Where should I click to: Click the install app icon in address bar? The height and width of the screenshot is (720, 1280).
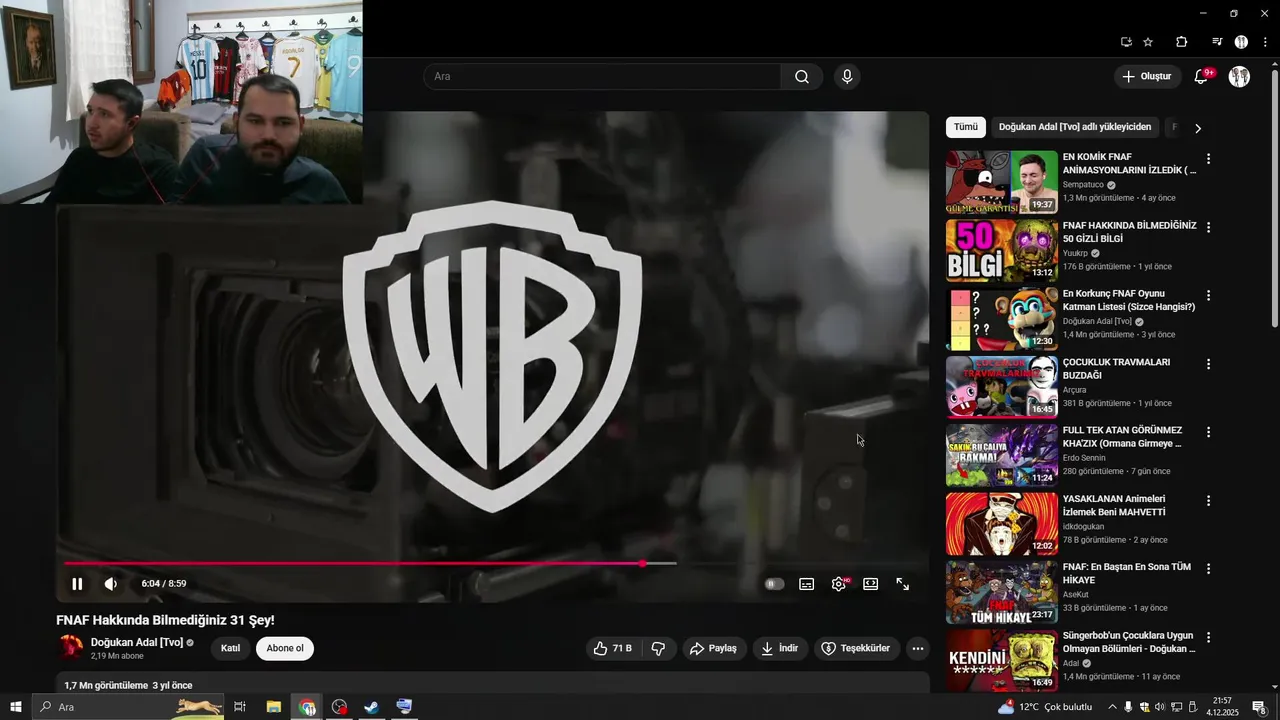click(x=1126, y=42)
